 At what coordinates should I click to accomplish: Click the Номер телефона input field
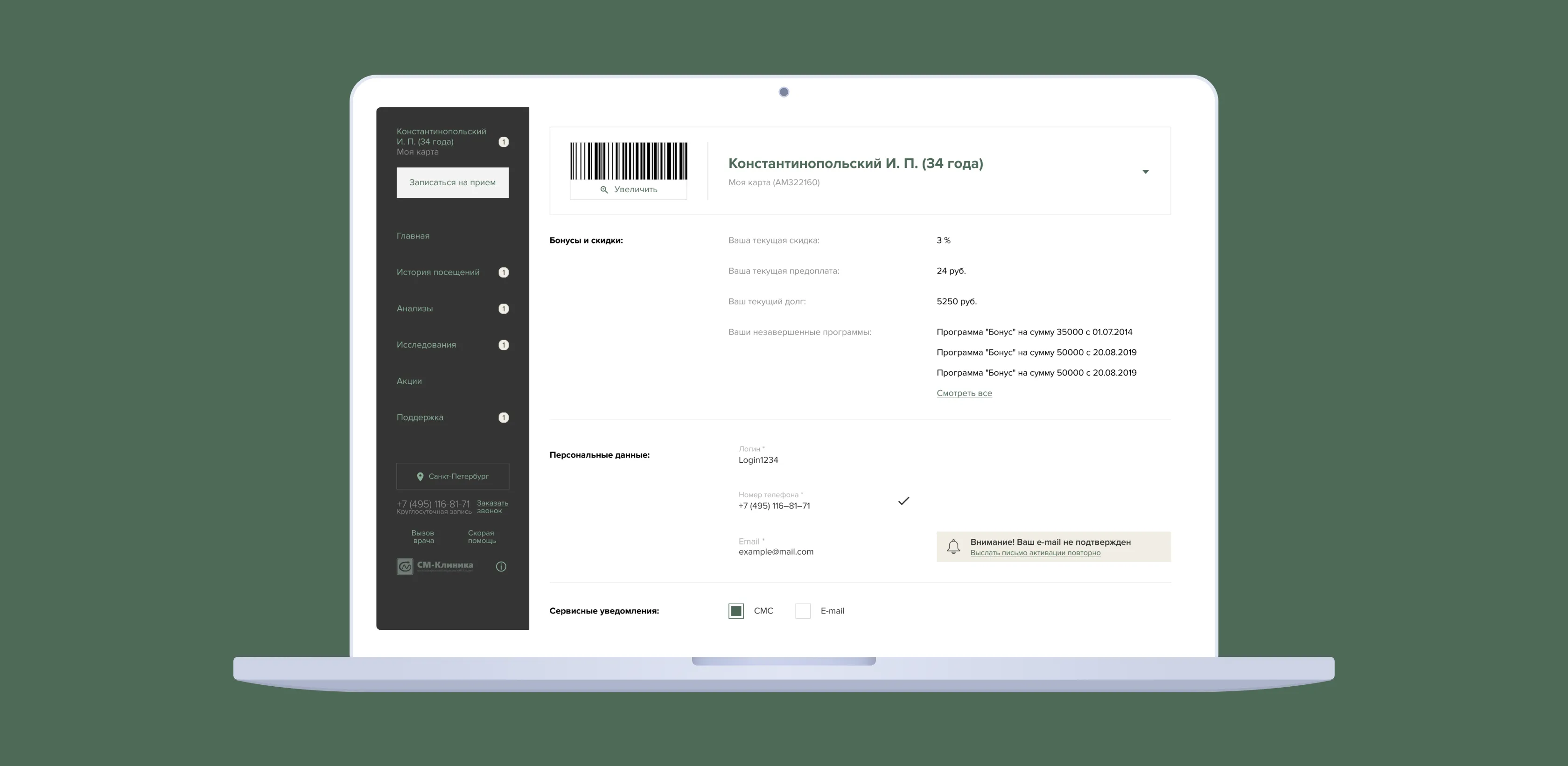(822, 501)
